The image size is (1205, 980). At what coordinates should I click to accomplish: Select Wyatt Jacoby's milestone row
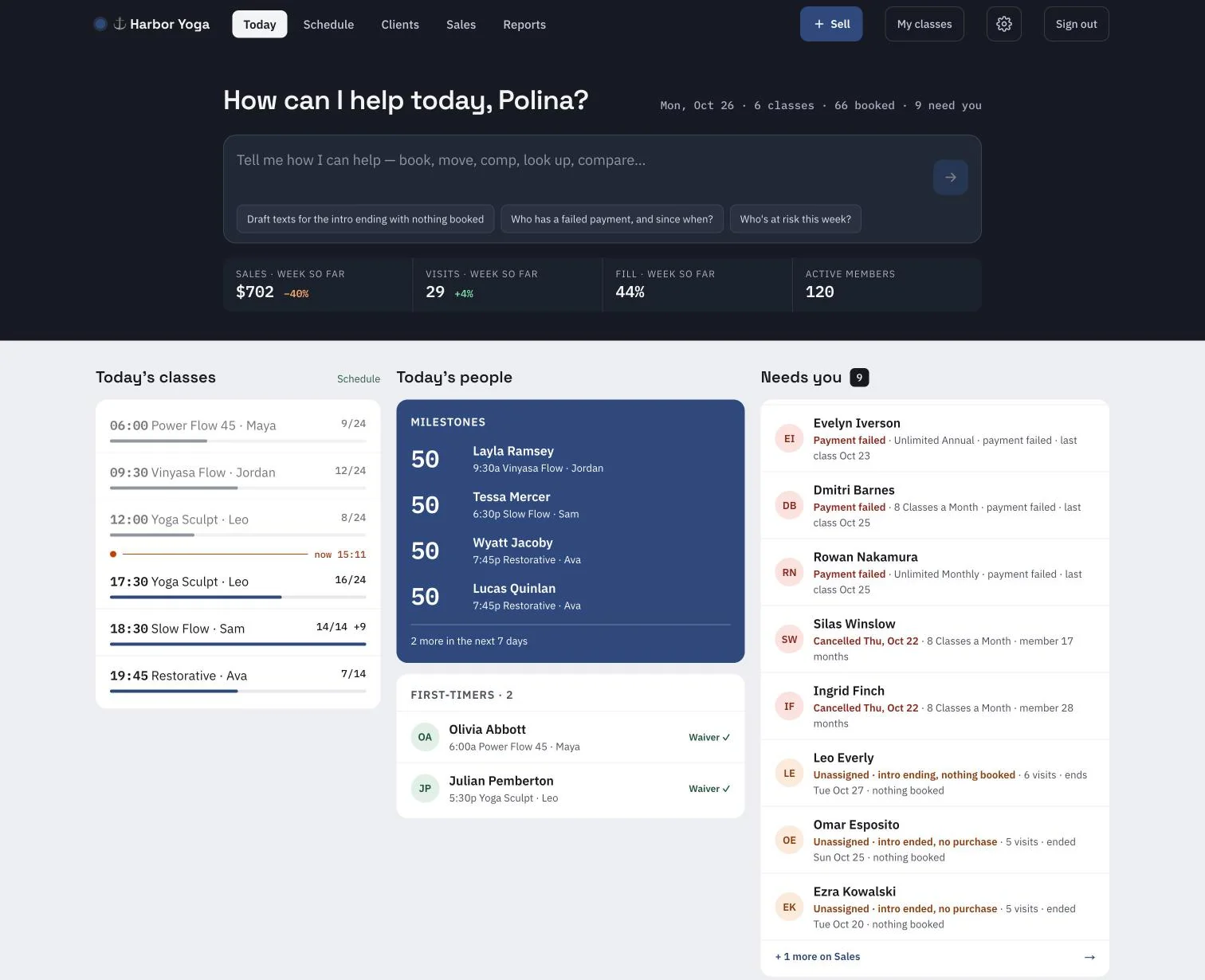[x=571, y=551]
